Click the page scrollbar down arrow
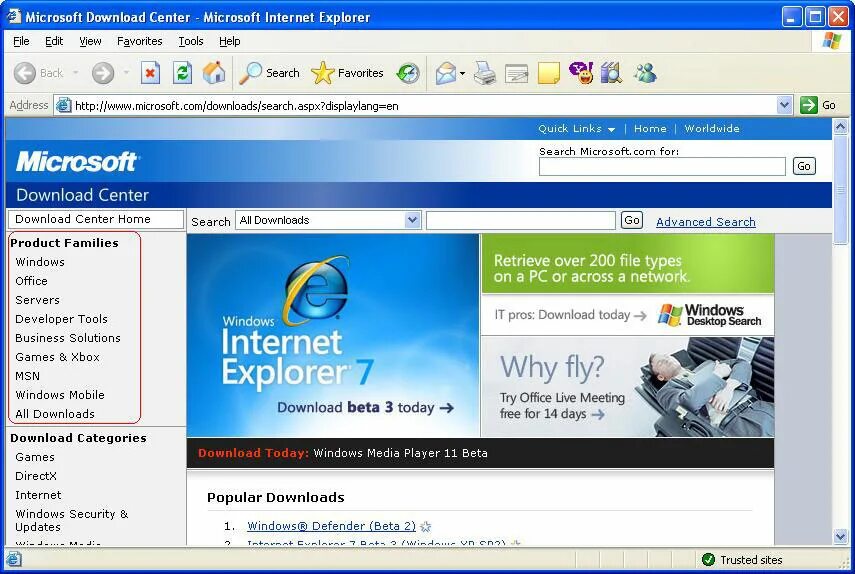Viewport: 855px width, 574px height. 840,536
